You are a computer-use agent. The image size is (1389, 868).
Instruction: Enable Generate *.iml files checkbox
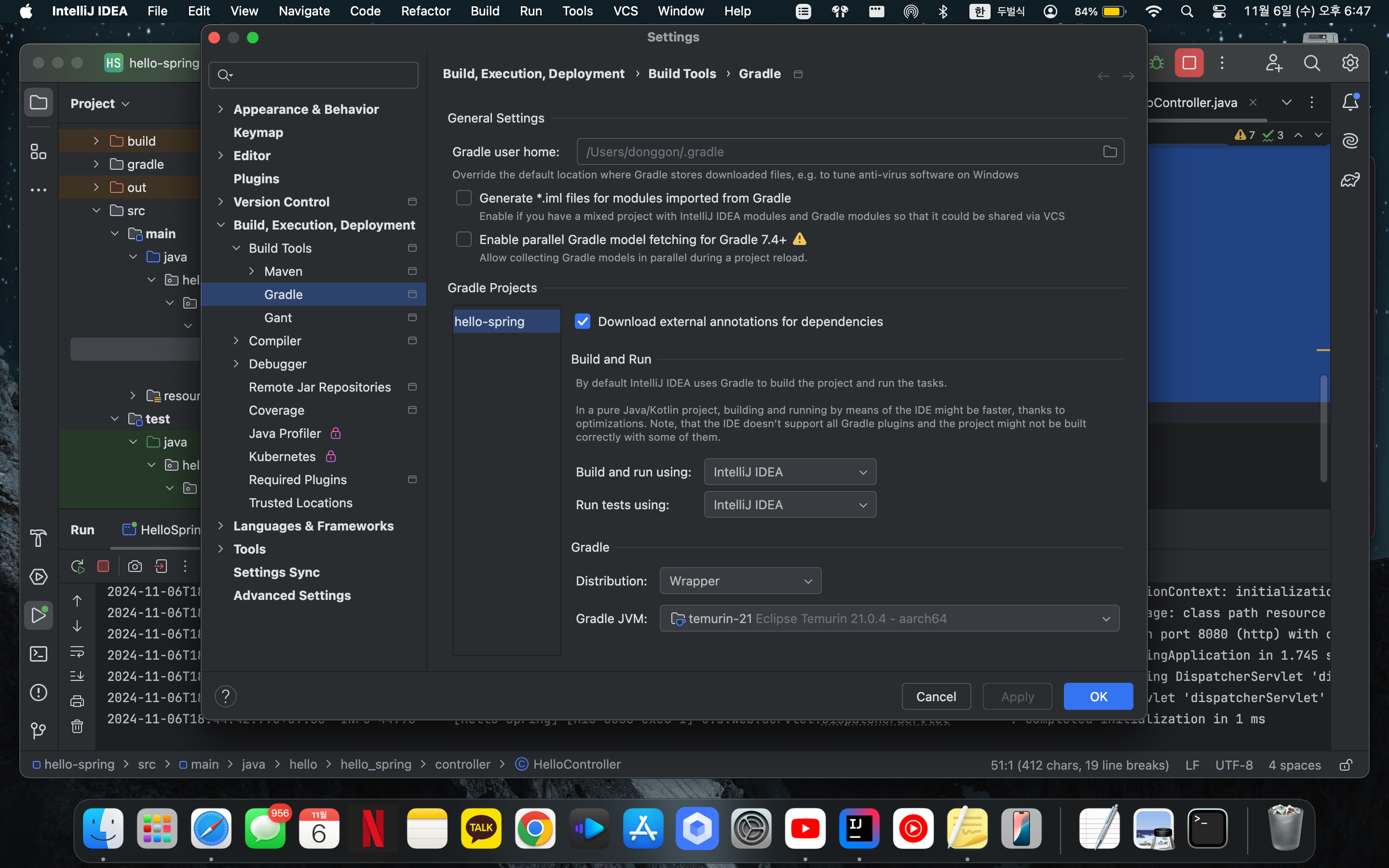(x=464, y=198)
